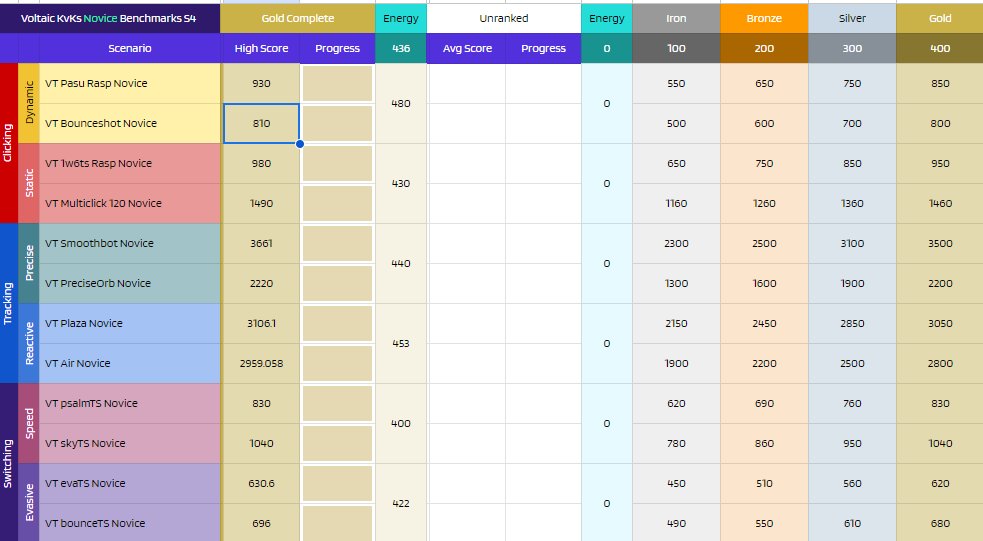
Task: Click the Static subcategory label
Action: click(29, 183)
